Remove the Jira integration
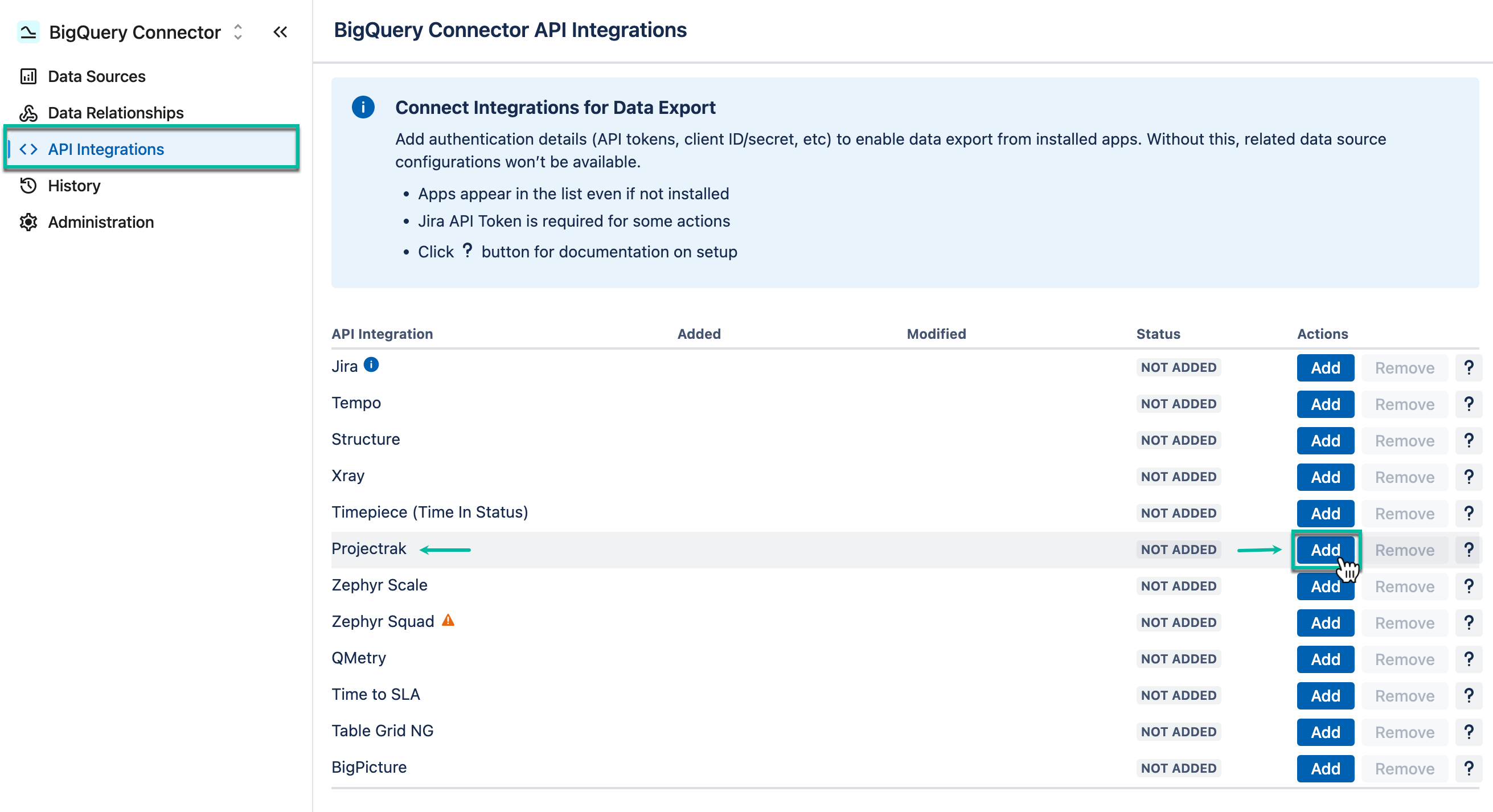This screenshot has height=812, width=1493. point(1404,367)
